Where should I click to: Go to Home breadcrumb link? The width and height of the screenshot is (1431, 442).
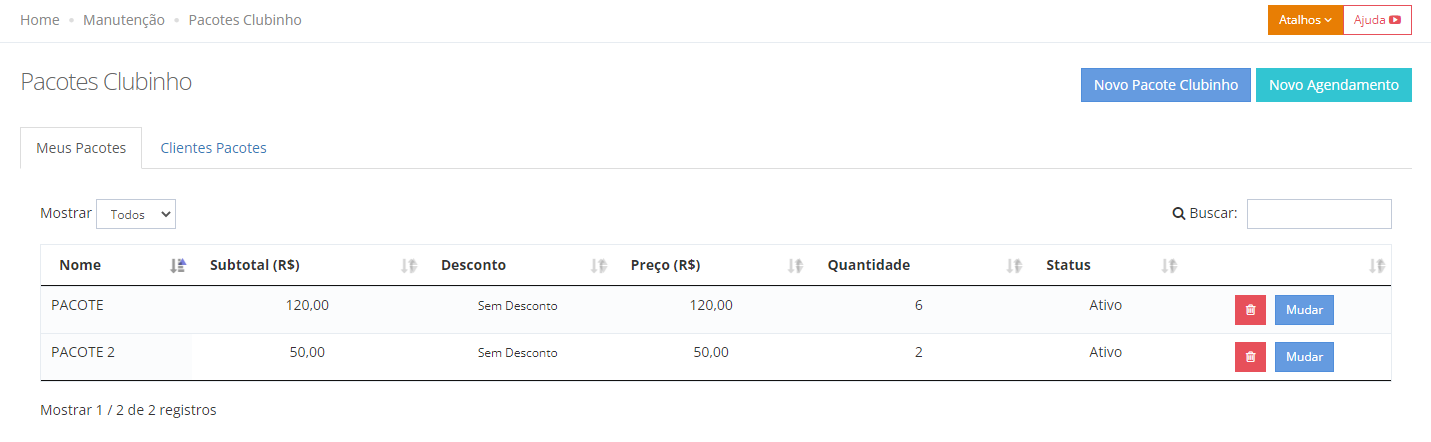click(40, 20)
